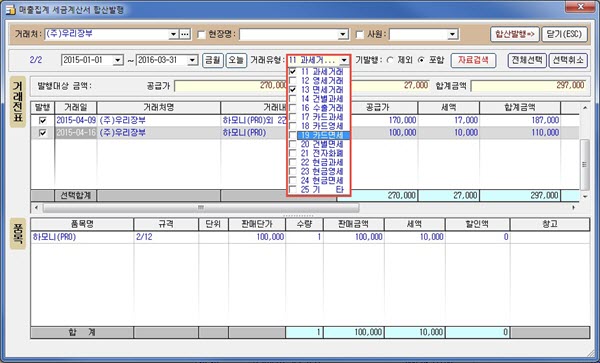Click the 거래전표 scroll up arrow
The width and height of the screenshot is (600, 363).
point(585,108)
